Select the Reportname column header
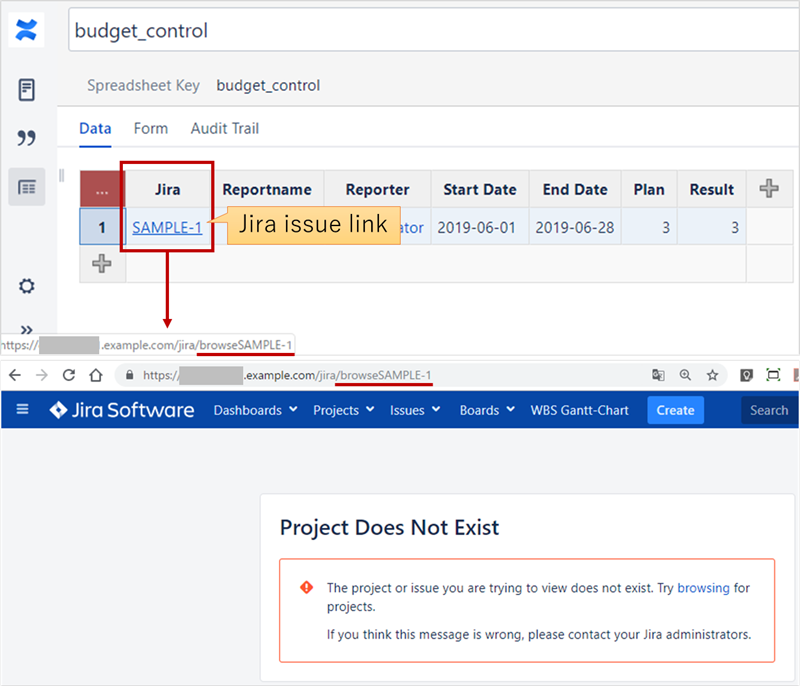The width and height of the screenshot is (800, 686). (267, 189)
